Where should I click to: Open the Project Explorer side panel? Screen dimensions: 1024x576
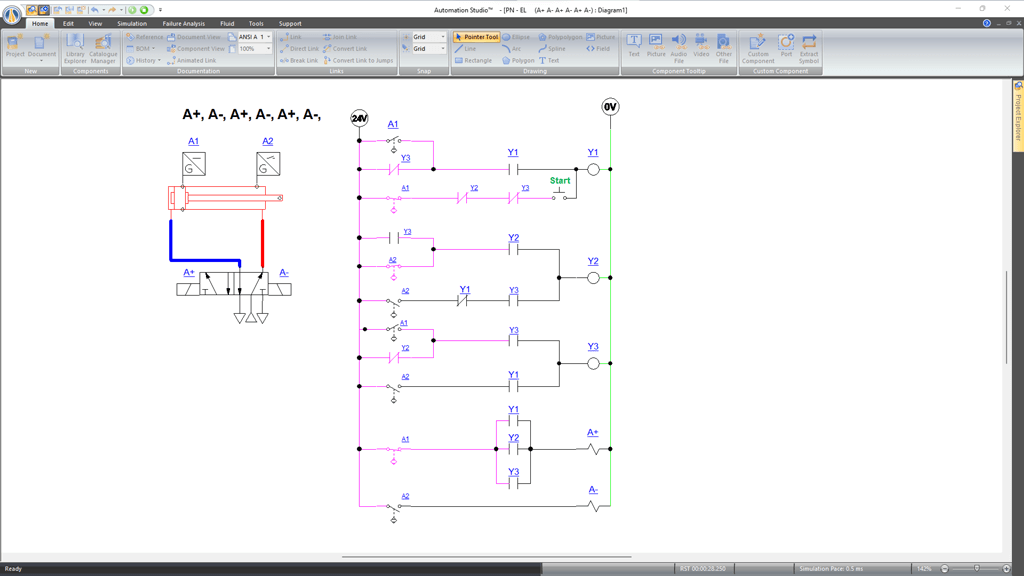(x=1018, y=117)
